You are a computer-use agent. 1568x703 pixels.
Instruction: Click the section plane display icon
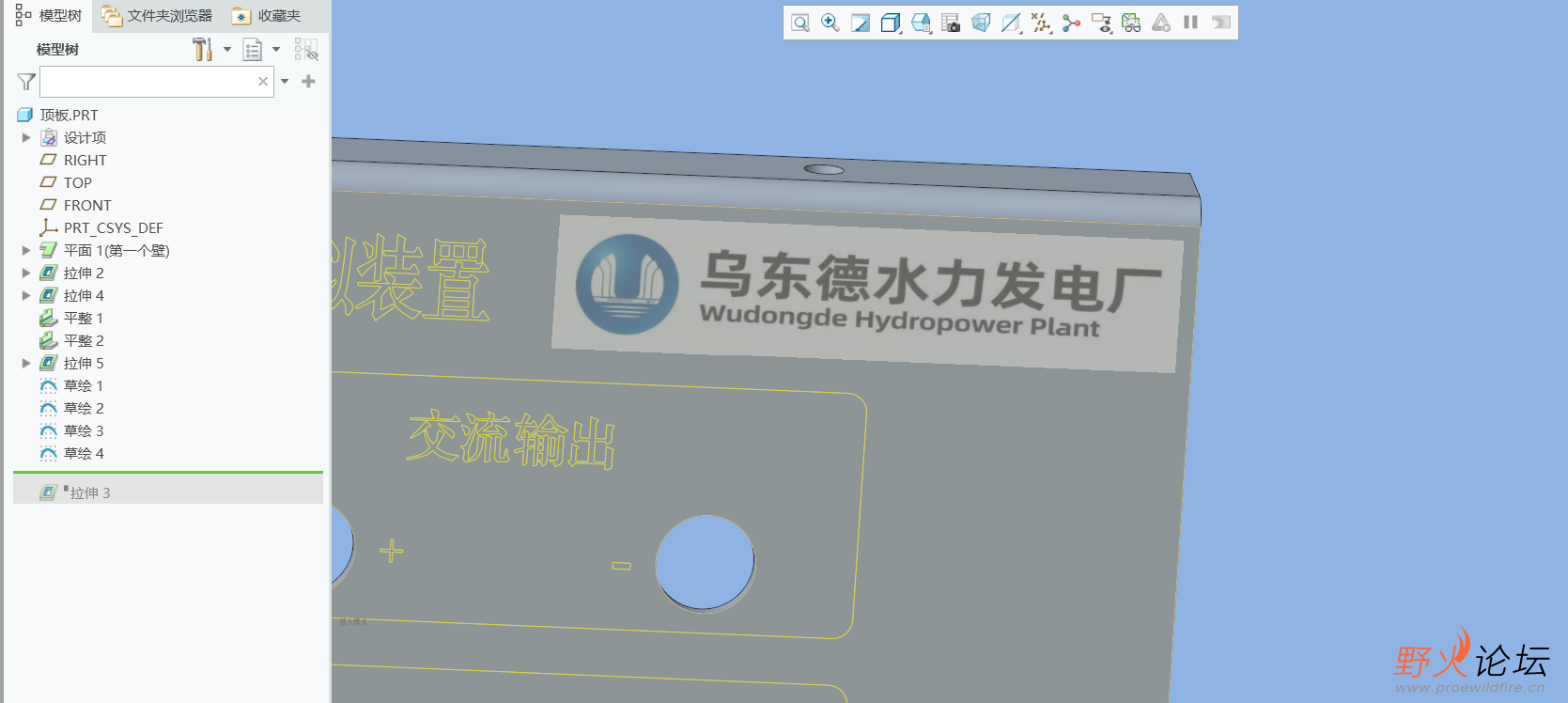(1011, 23)
